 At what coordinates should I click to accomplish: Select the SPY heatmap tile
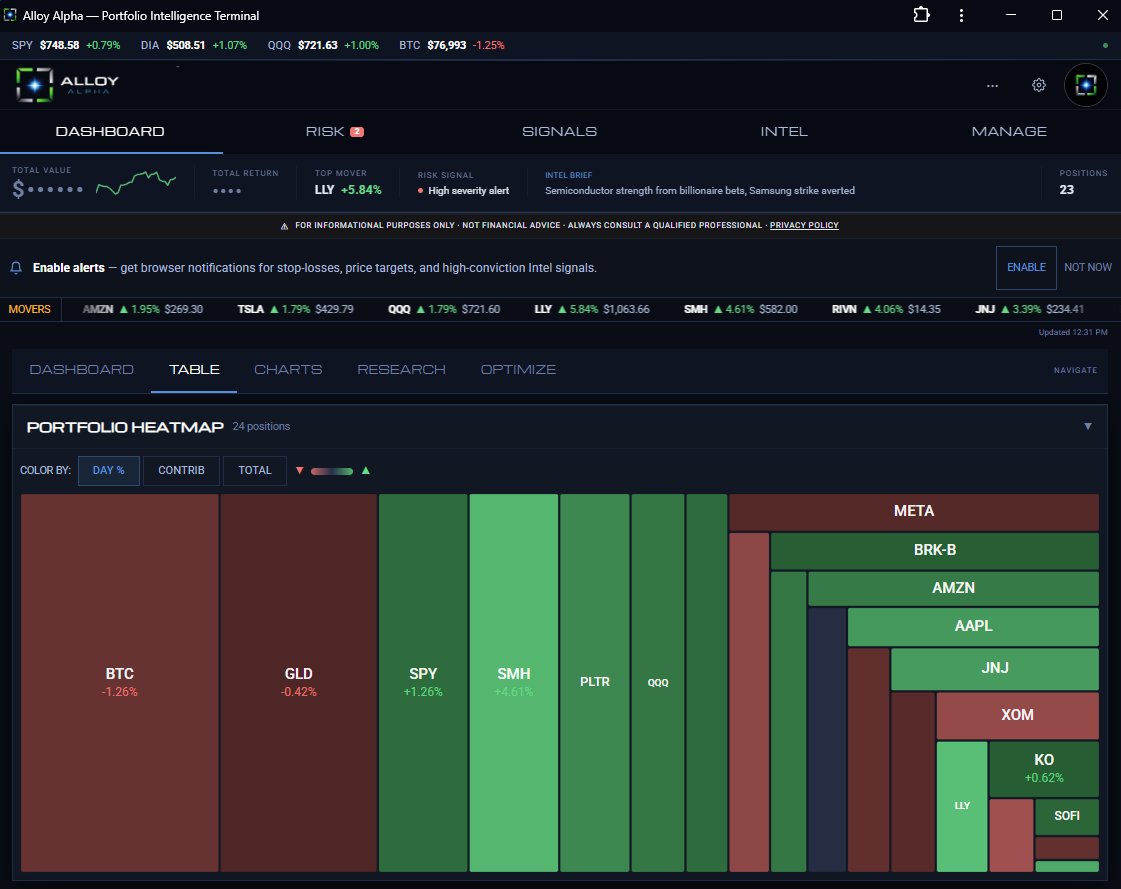click(423, 682)
